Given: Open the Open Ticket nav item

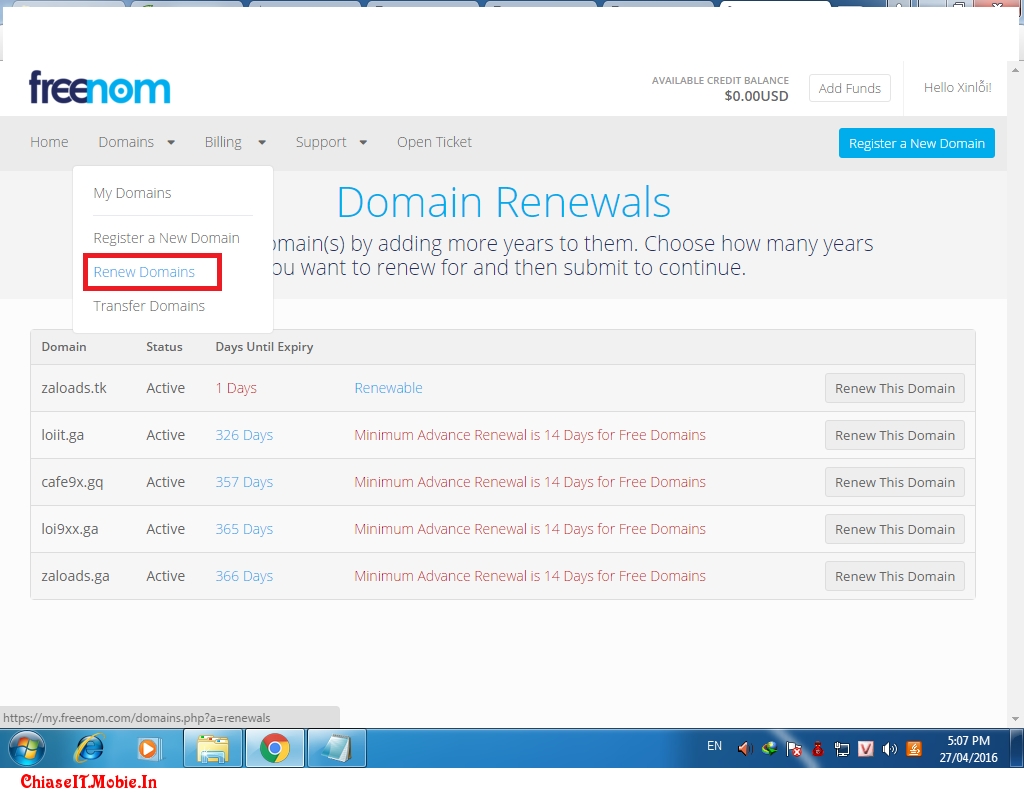Looking at the screenshot, I should click(434, 142).
